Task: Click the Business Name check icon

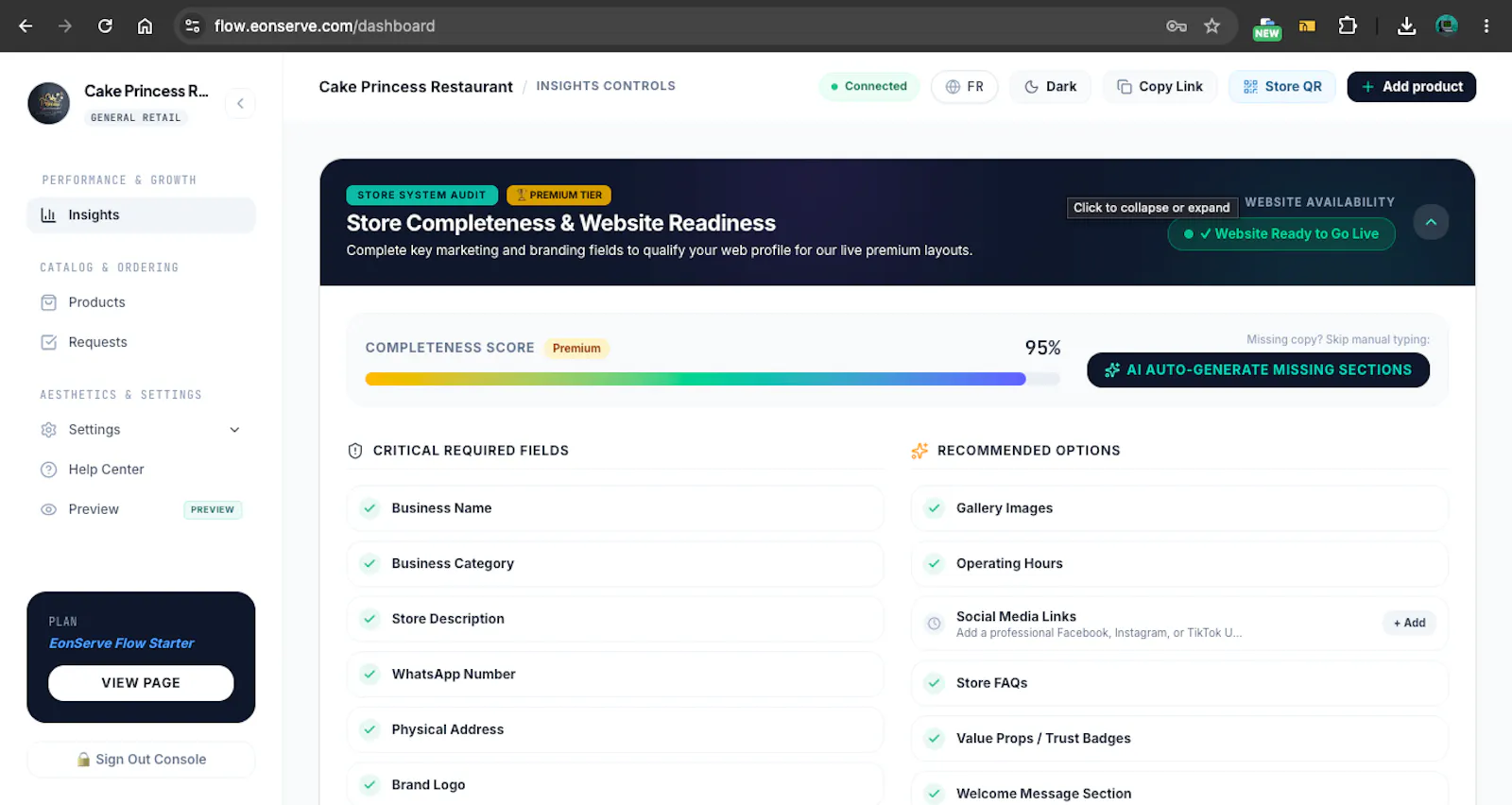Action: pos(370,508)
